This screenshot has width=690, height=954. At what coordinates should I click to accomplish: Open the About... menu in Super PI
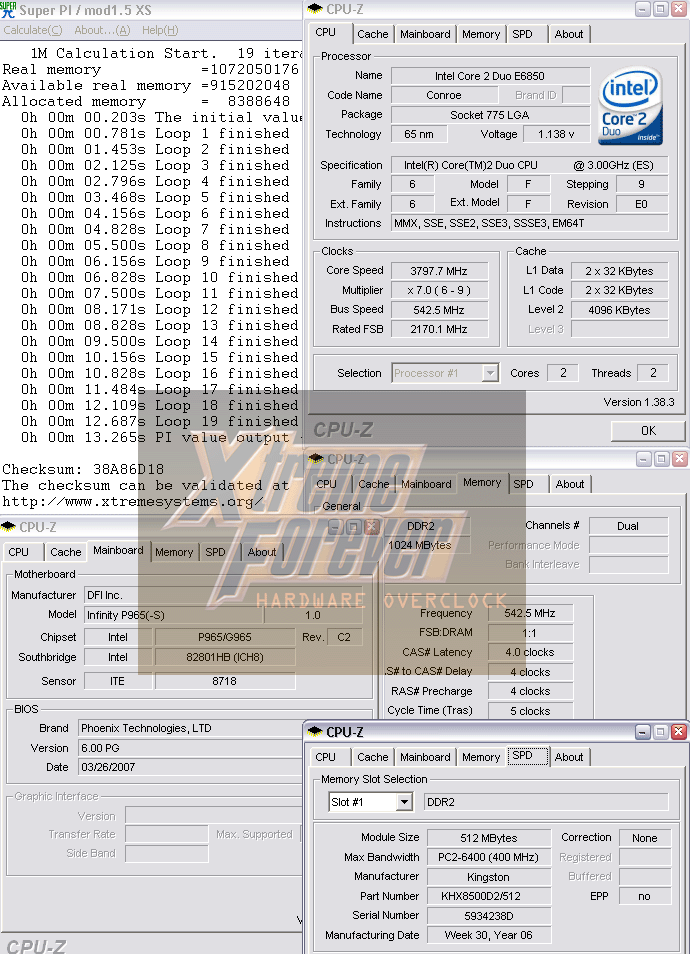102,30
